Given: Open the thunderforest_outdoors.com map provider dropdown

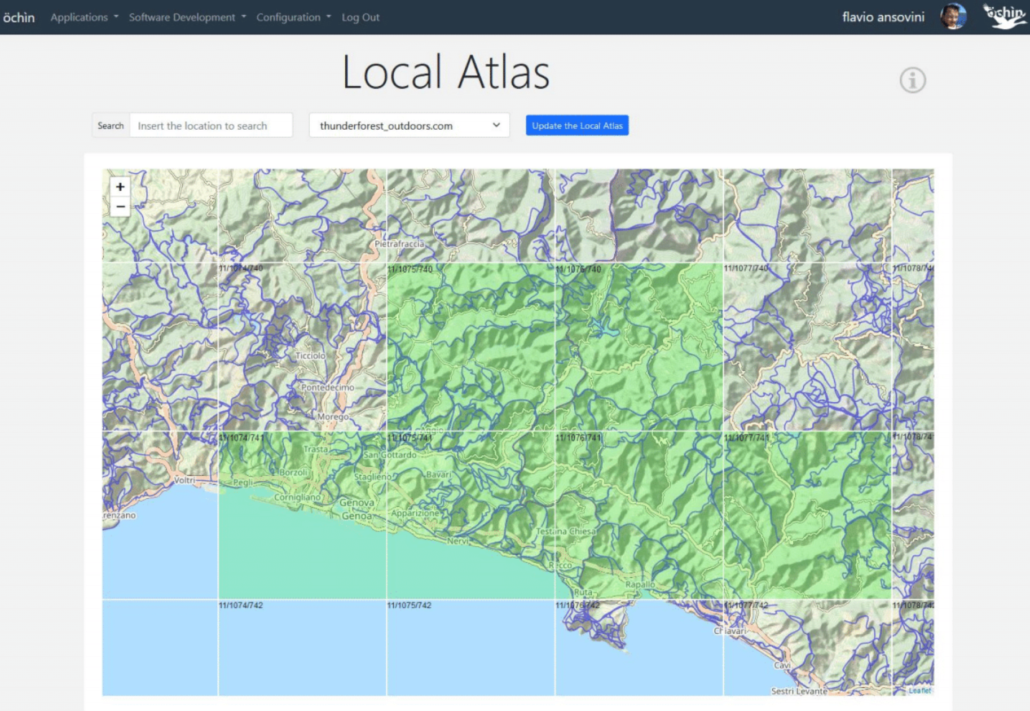Looking at the screenshot, I should pos(409,126).
